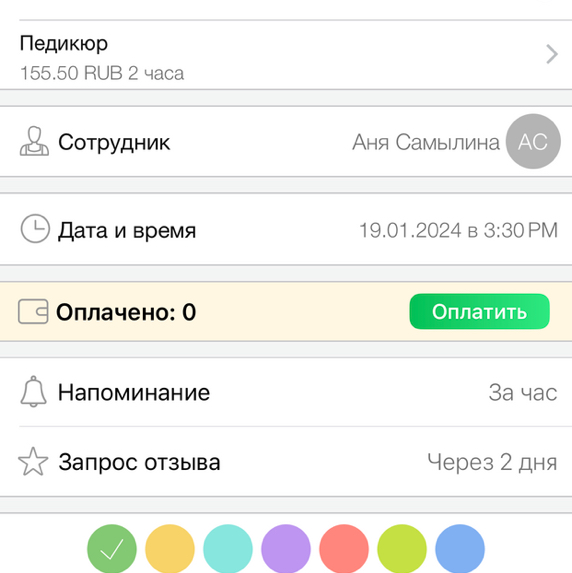Change review request Через 2 дня

pyautogui.click(x=492, y=462)
